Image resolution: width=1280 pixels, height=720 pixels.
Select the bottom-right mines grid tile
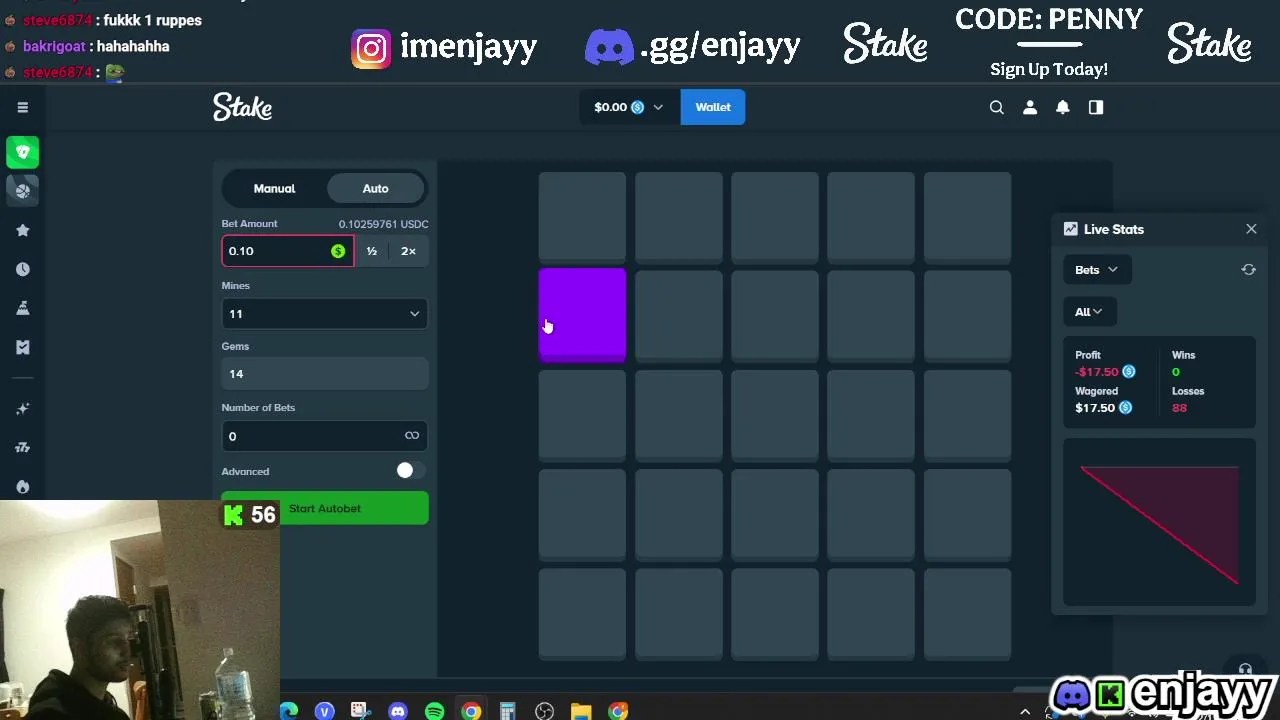point(967,614)
